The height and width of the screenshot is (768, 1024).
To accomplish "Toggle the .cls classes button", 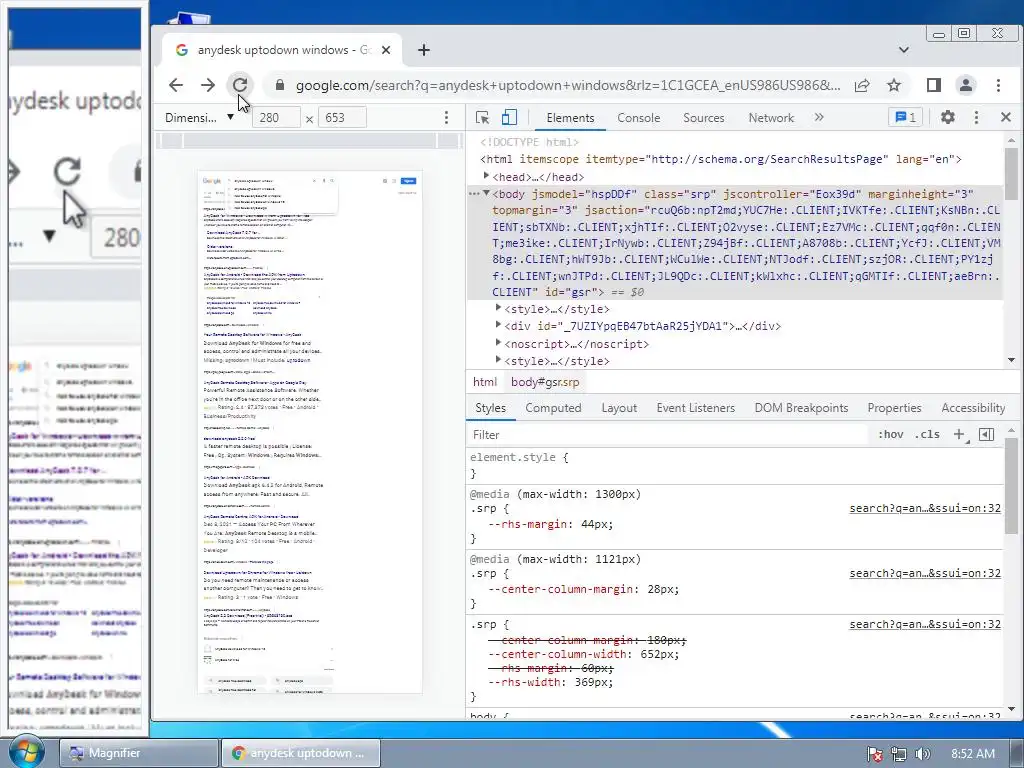I will [927, 434].
